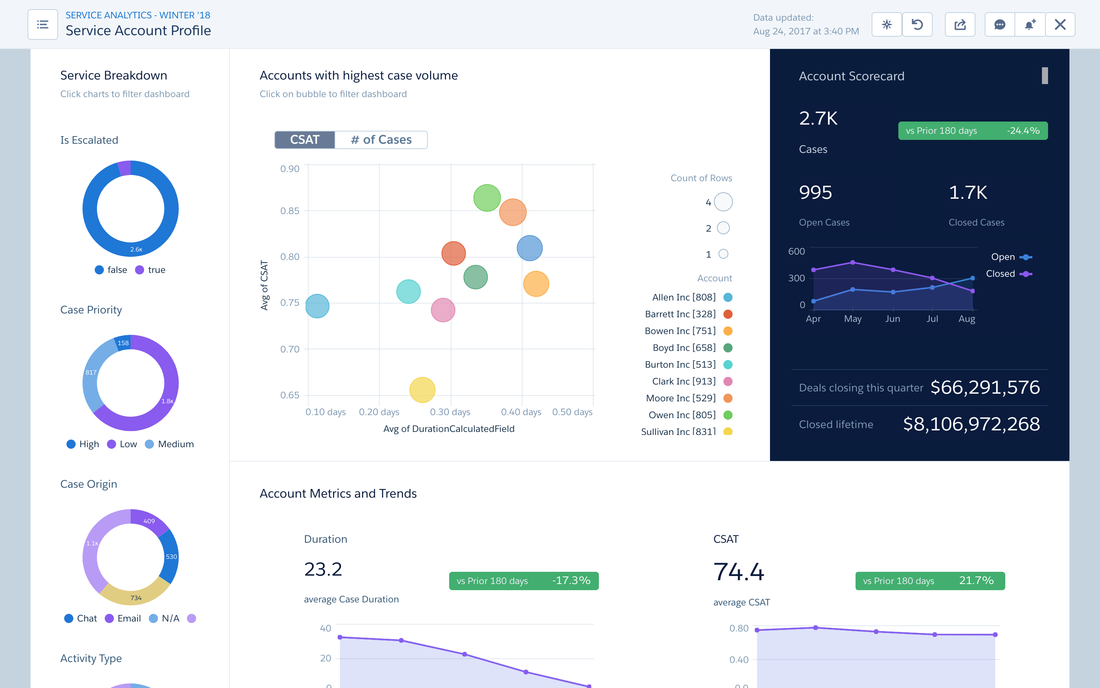Click the Case Origin donut chart

[130, 558]
